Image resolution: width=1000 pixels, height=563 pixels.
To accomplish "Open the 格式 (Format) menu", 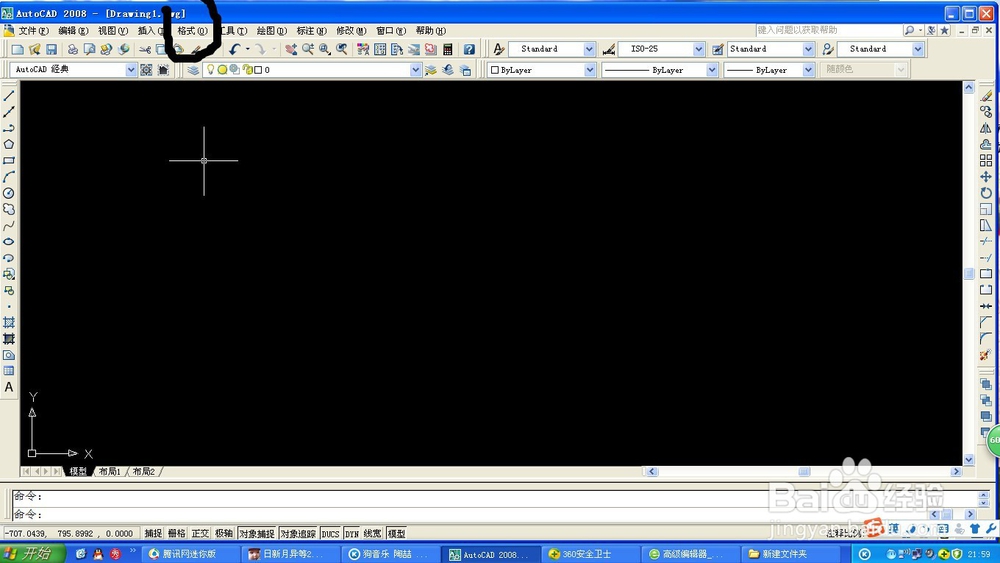I will 193,31.
